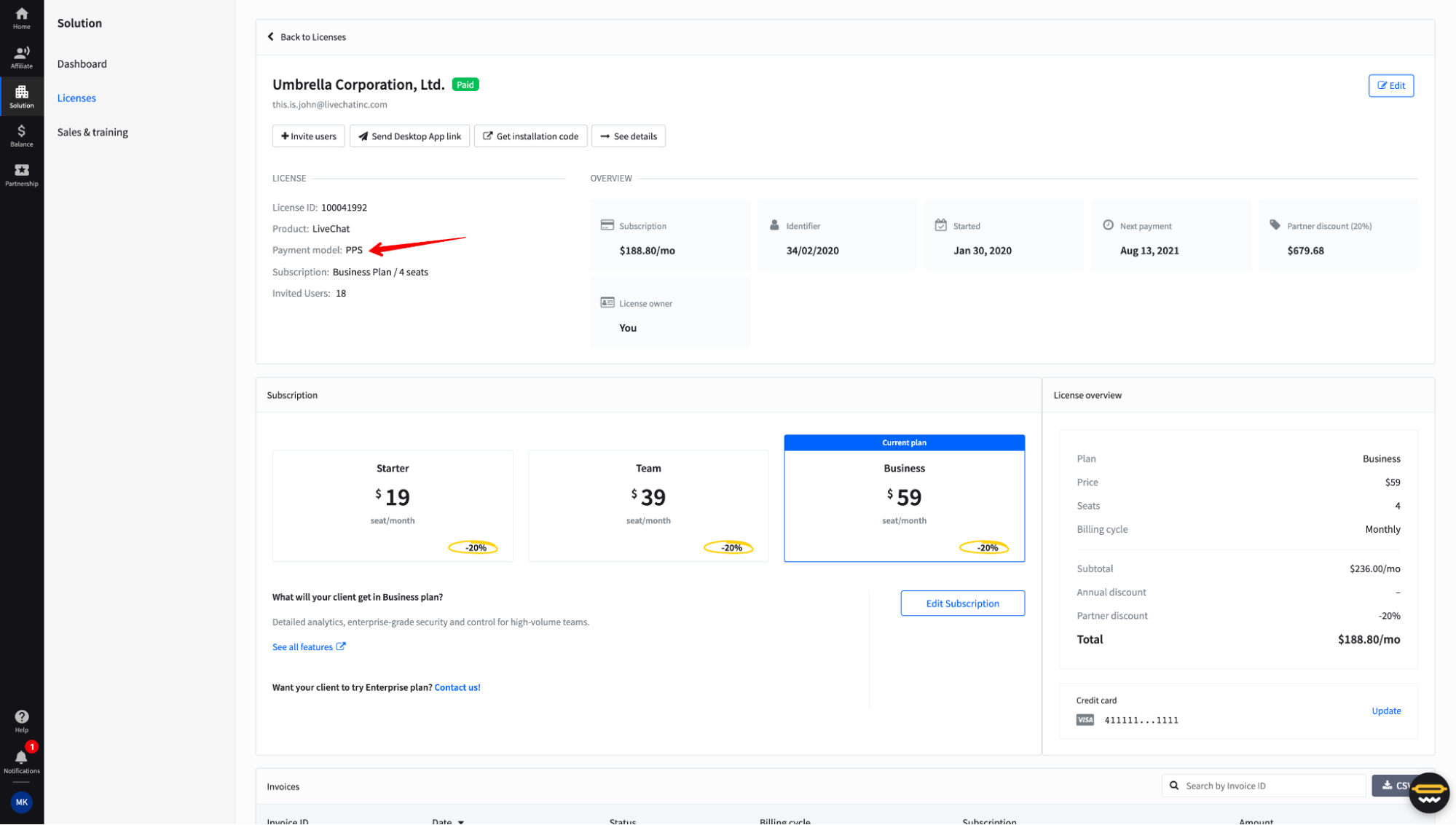The width and height of the screenshot is (1456, 825).
Task: Click the Started calendar icon
Action: [940, 225]
